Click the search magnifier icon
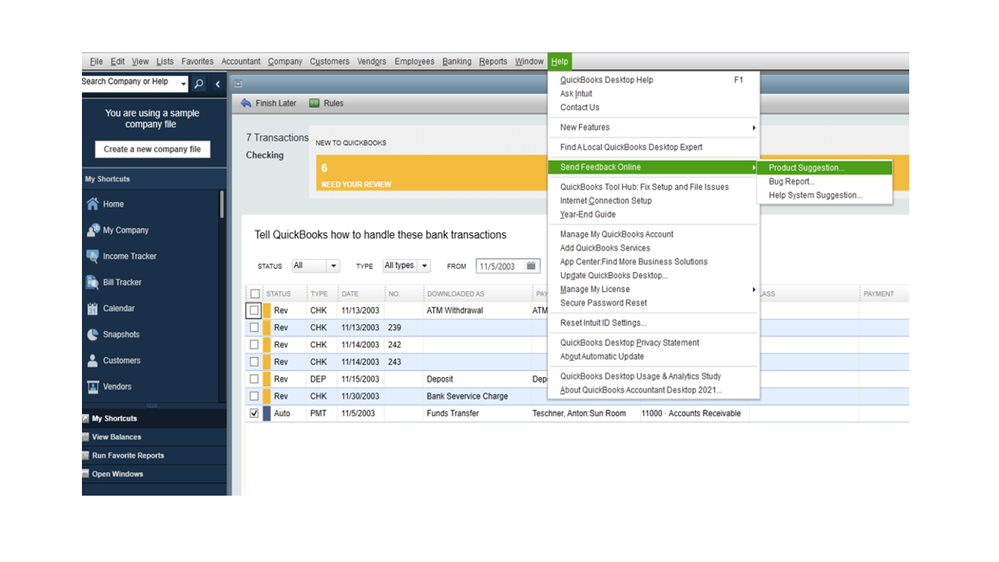 [199, 83]
